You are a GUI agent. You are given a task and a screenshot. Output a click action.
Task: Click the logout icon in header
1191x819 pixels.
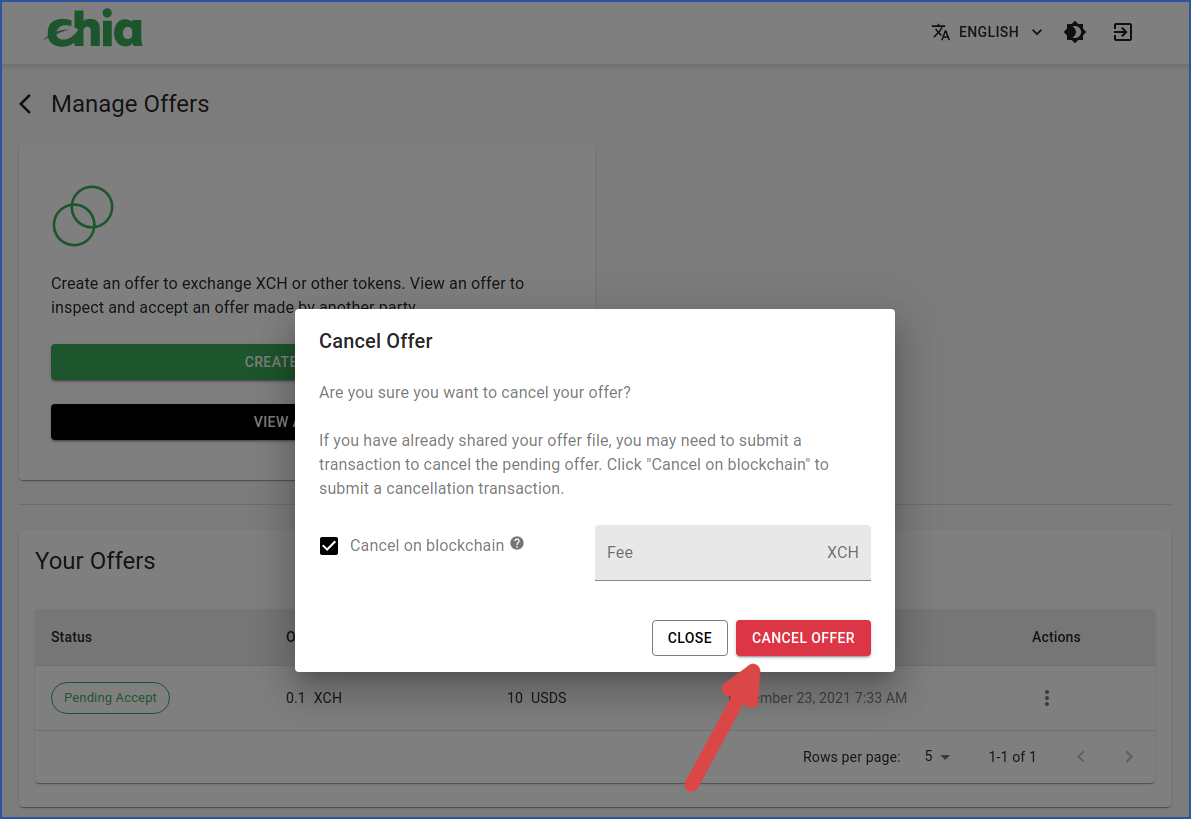click(x=1123, y=32)
